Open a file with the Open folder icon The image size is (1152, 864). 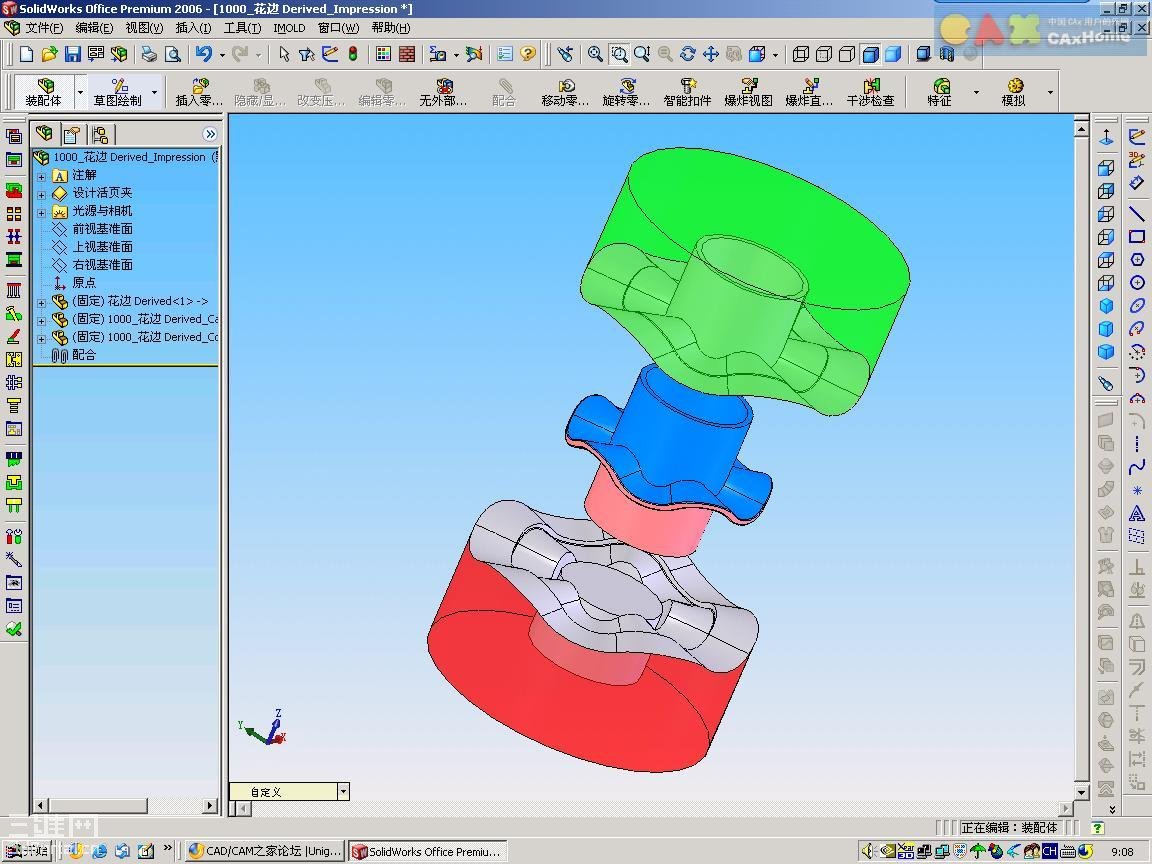49,54
